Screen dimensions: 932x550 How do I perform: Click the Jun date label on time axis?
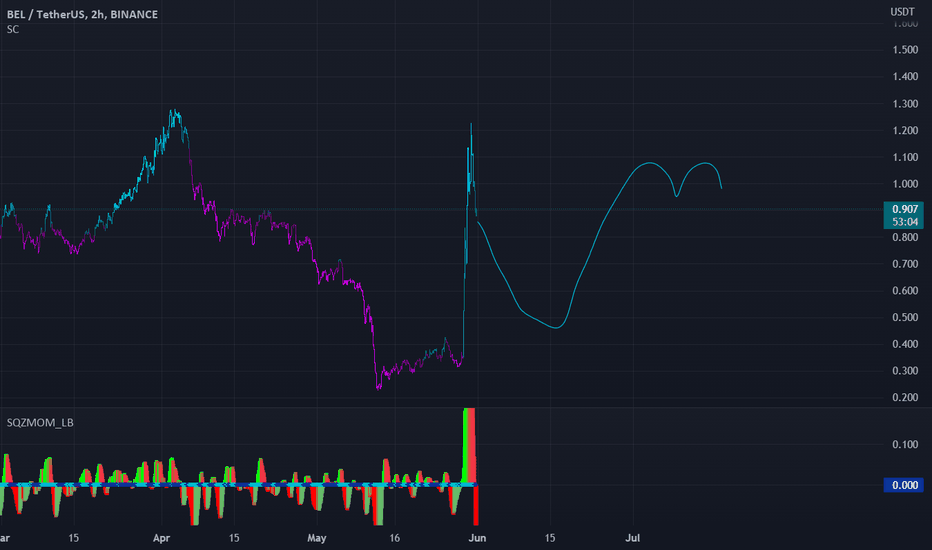point(477,538)
